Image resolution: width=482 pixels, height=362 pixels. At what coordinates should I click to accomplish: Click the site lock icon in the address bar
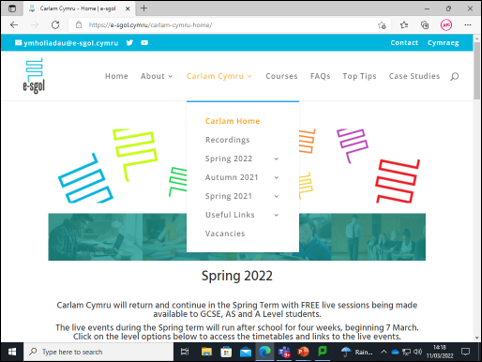coord(79,25)
